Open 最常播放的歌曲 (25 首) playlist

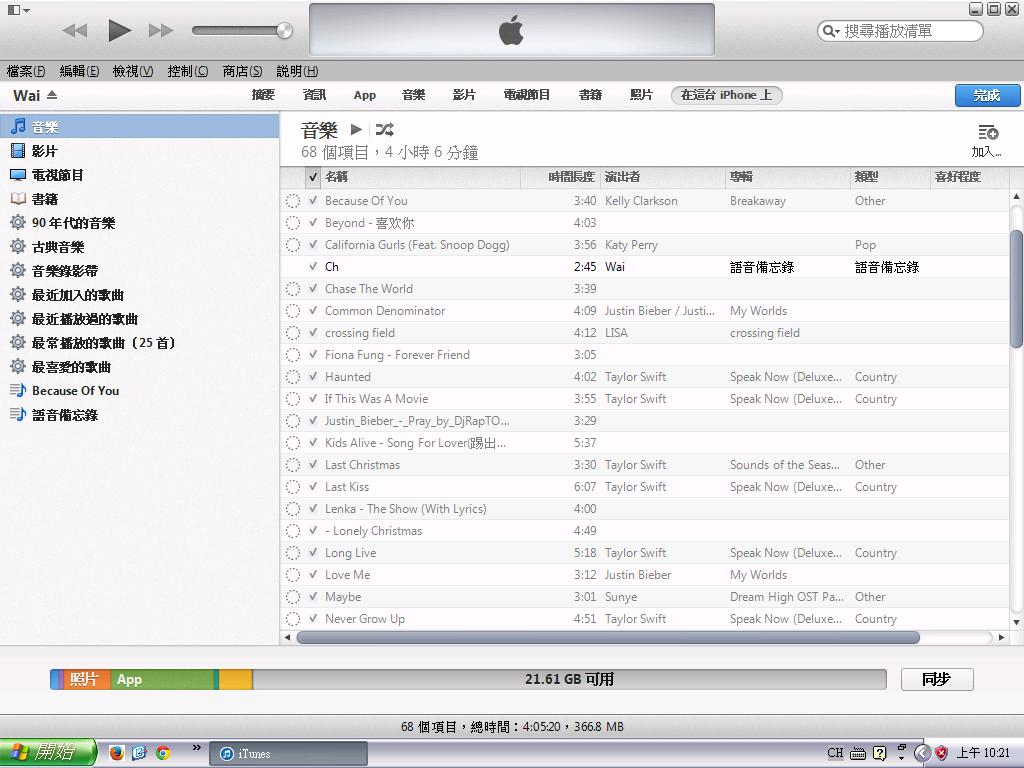tap(93, 343)
